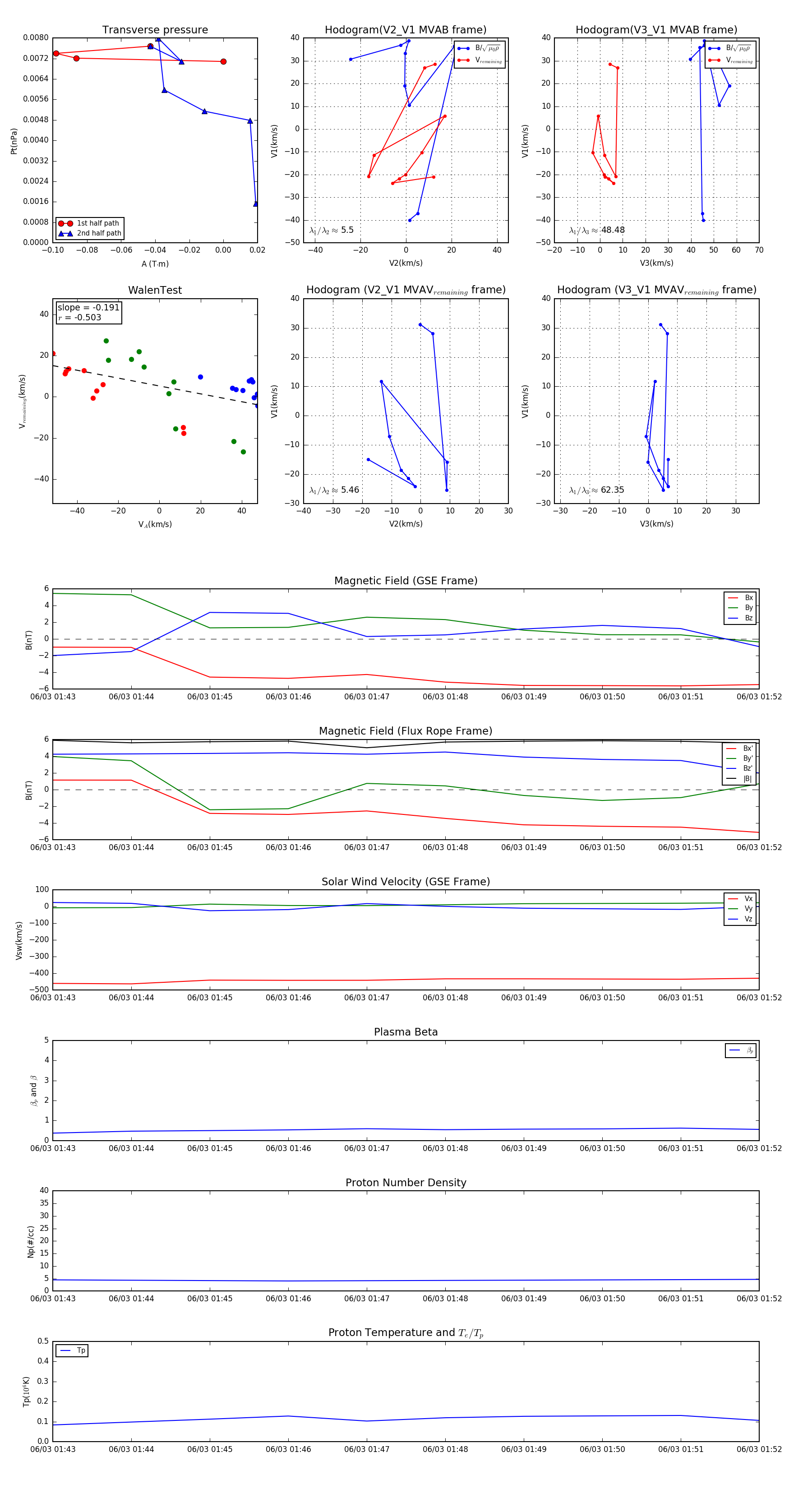Click the 'r = -0.503' annotation
This screenshot has height=1489, width=812.
(x=80, y=318)
